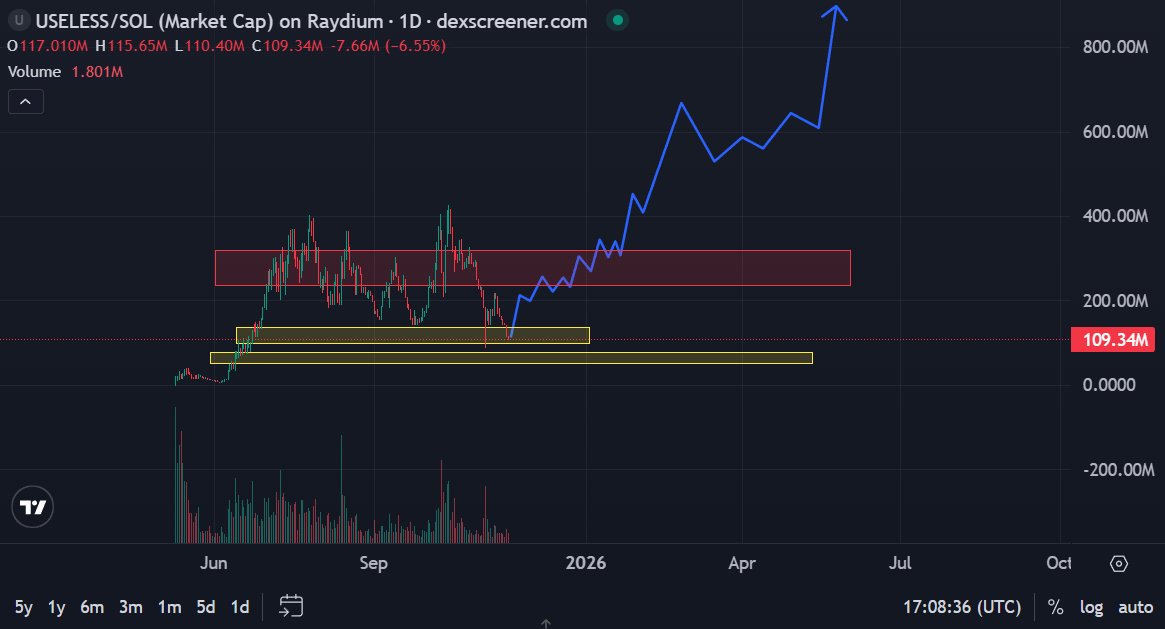Image resolution: width=1165 pixels, height=629 pixels.
Task: Open the go-to-date calendar icon
Action: pos(290,606)
